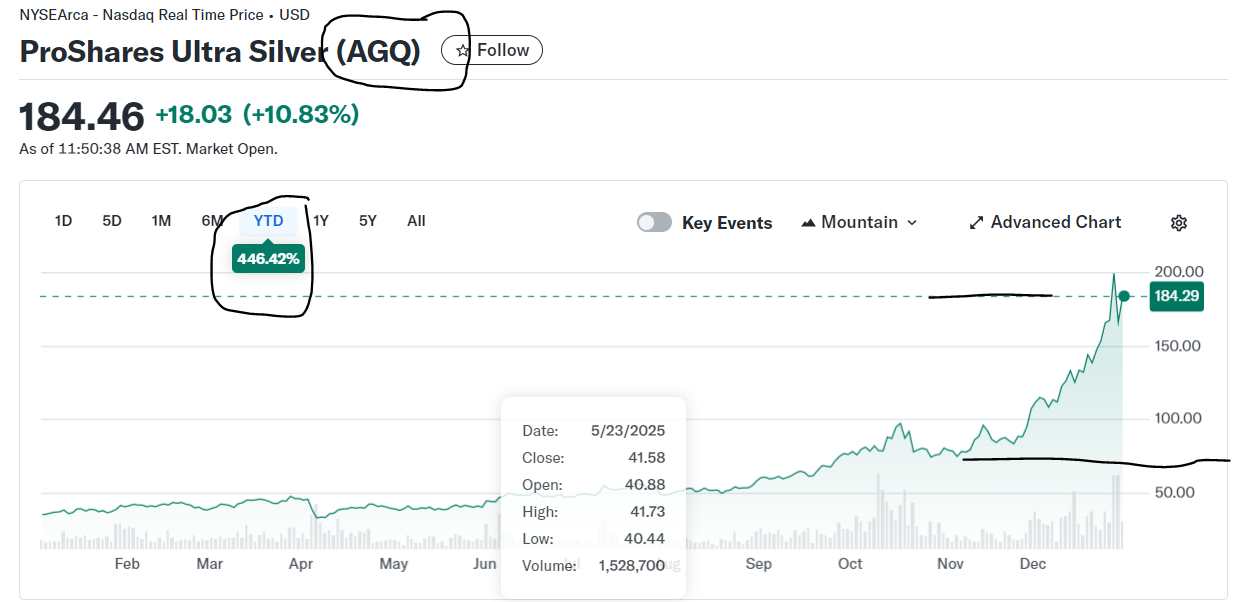Screen dimensions: 1236x602
Task: Click the 446.42% YTD return badge
Action: [x=268, y=259]
